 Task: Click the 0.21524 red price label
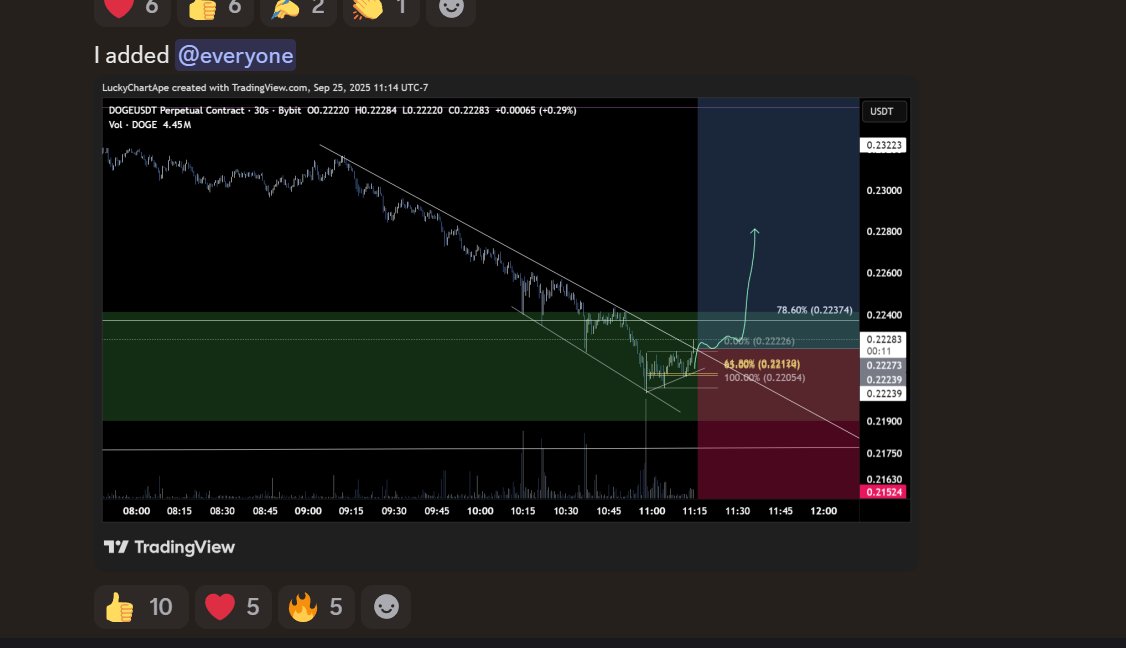pos(883,492)
